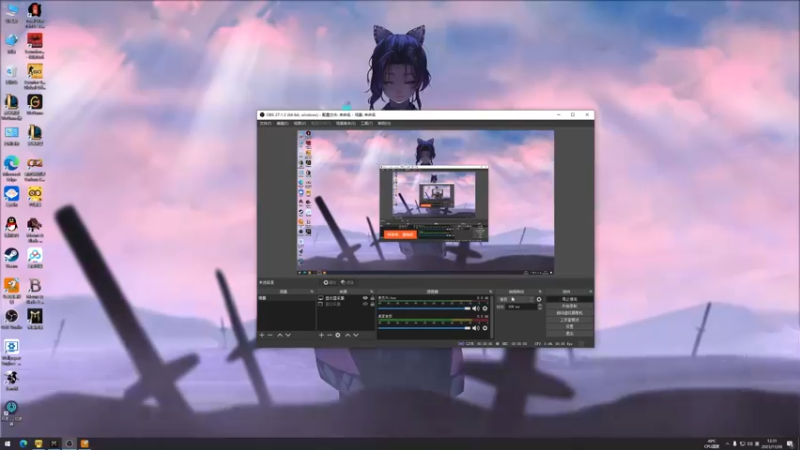The image size is (800, 450).
Task: Open the Scene Collection menu in OBS
Action: (345, 123)
